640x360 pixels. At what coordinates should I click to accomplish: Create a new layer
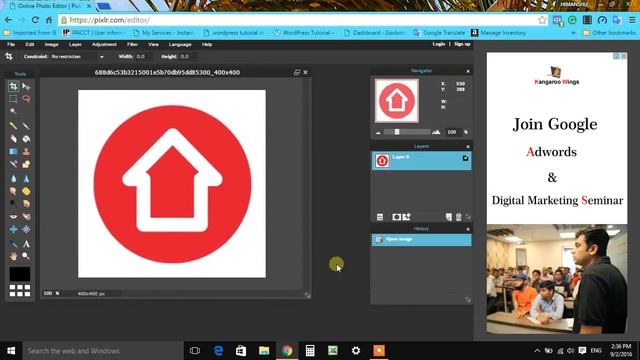pyautogui.click(x=449, y=217)
